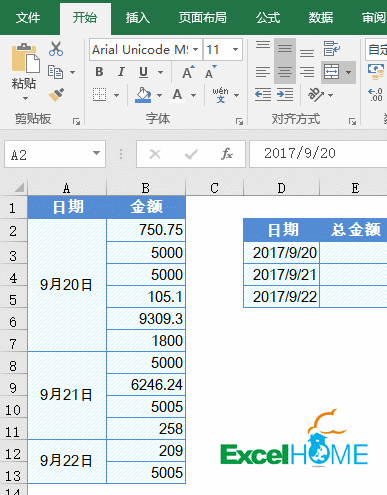This screenshot has height=495, width=387.
Task: Select column B header
Action: click(146, 188)
